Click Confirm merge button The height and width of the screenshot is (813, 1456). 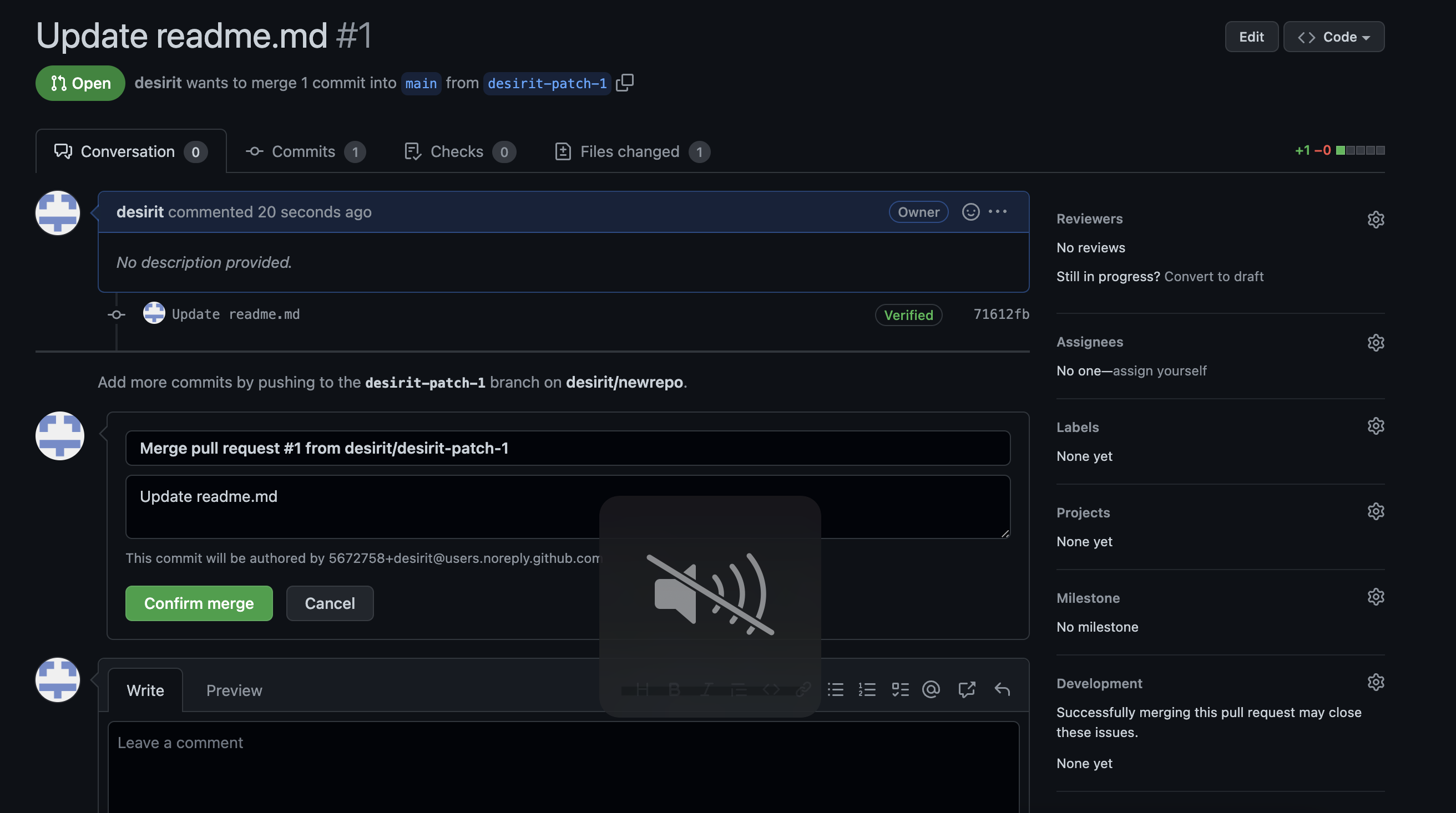pos(199,603)
